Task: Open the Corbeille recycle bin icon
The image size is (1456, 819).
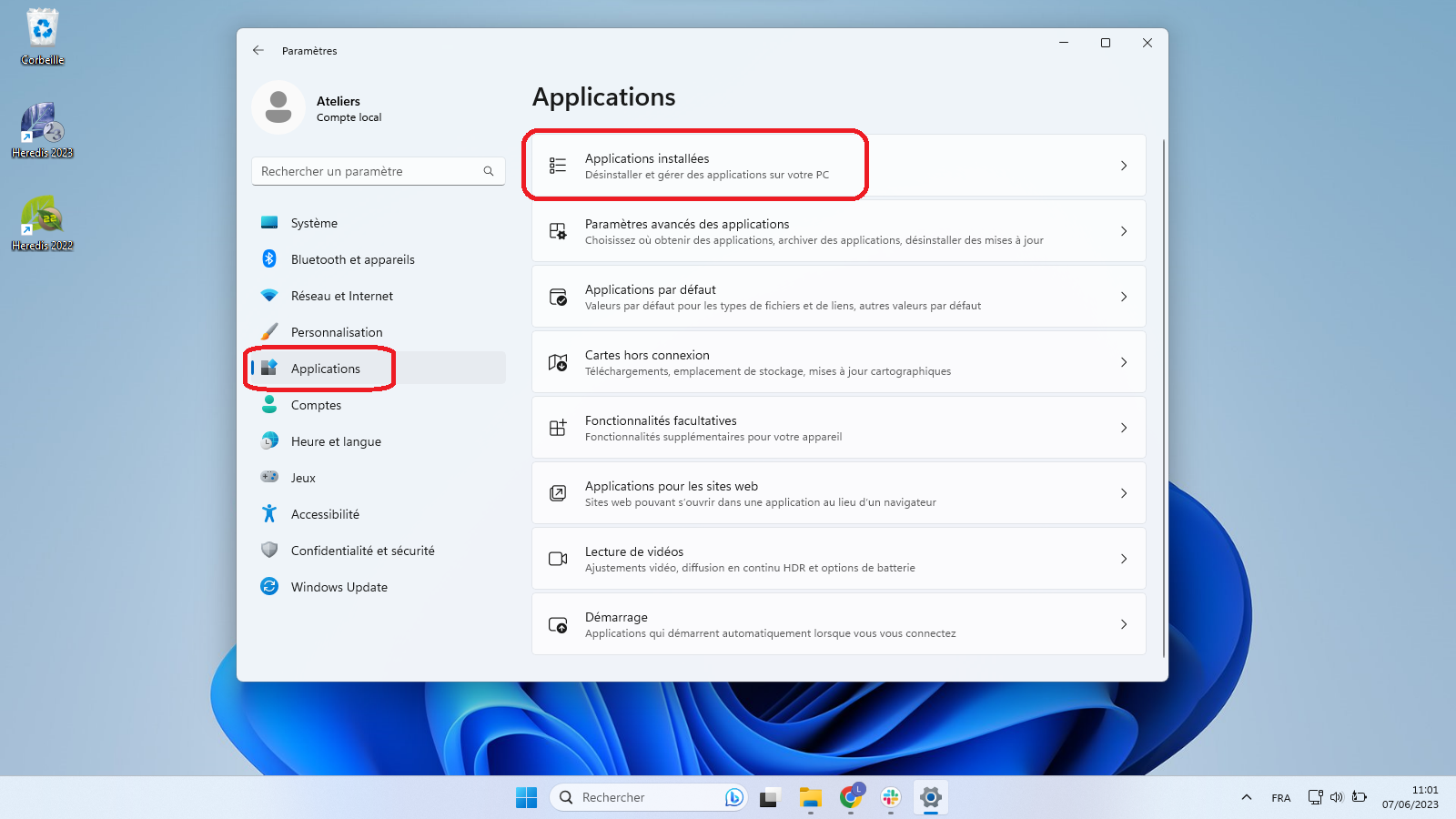Action: point(42,36)
